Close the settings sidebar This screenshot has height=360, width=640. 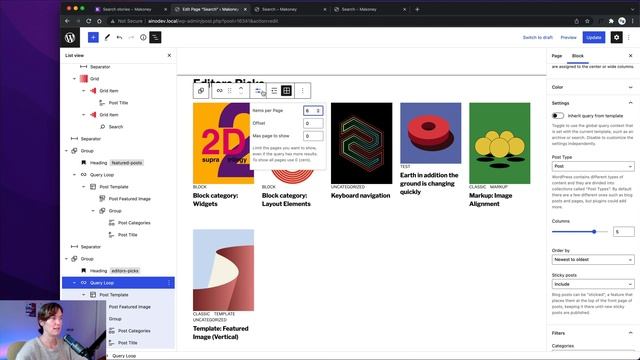(630, 56)
